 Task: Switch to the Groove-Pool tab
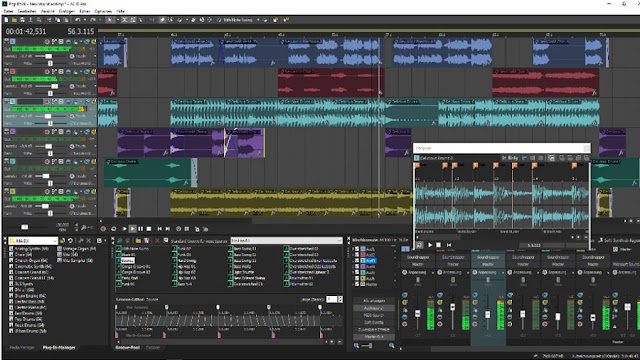[x=128, y=348]
